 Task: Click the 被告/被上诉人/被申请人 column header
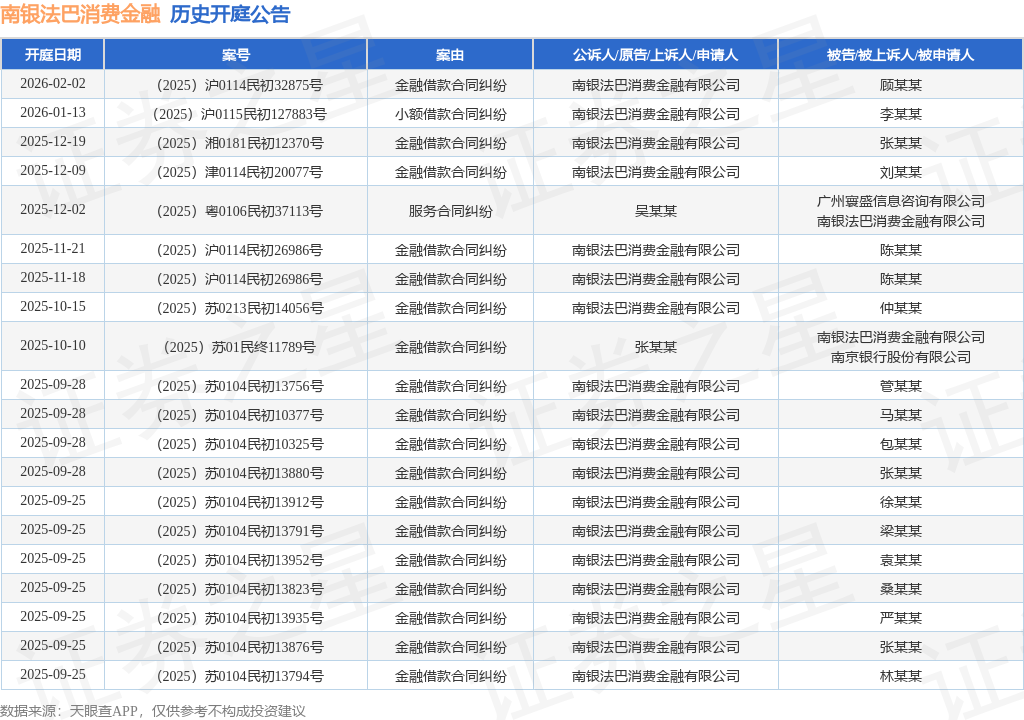(901, 55)
